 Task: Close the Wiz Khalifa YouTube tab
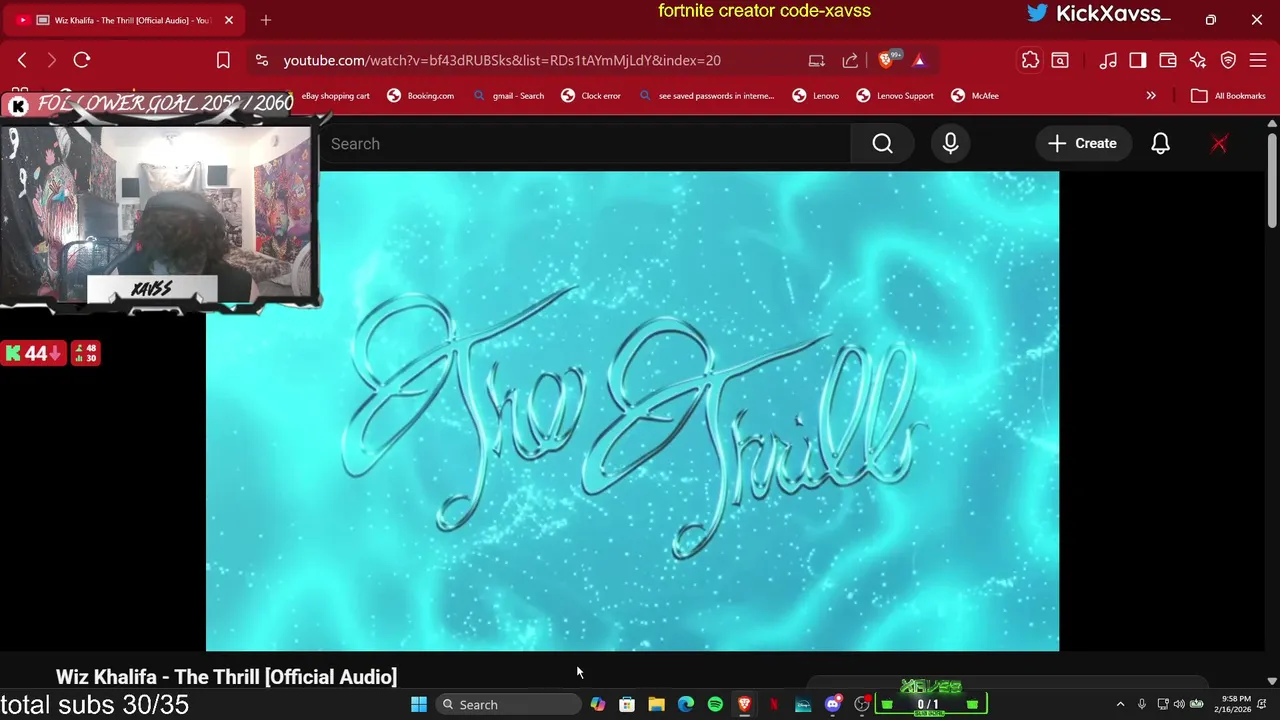(x=229, y=20)
